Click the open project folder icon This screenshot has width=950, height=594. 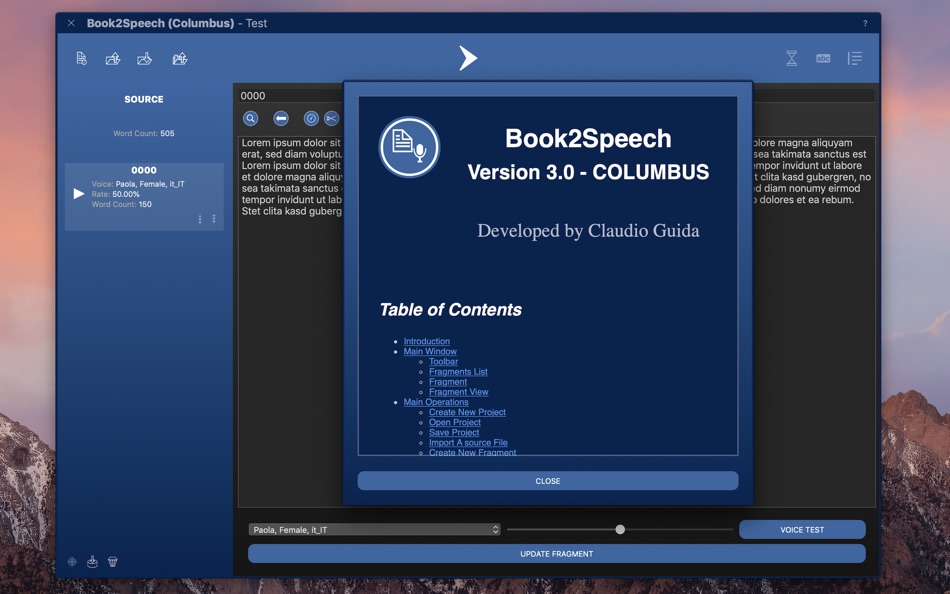click(x=113, y=59)
